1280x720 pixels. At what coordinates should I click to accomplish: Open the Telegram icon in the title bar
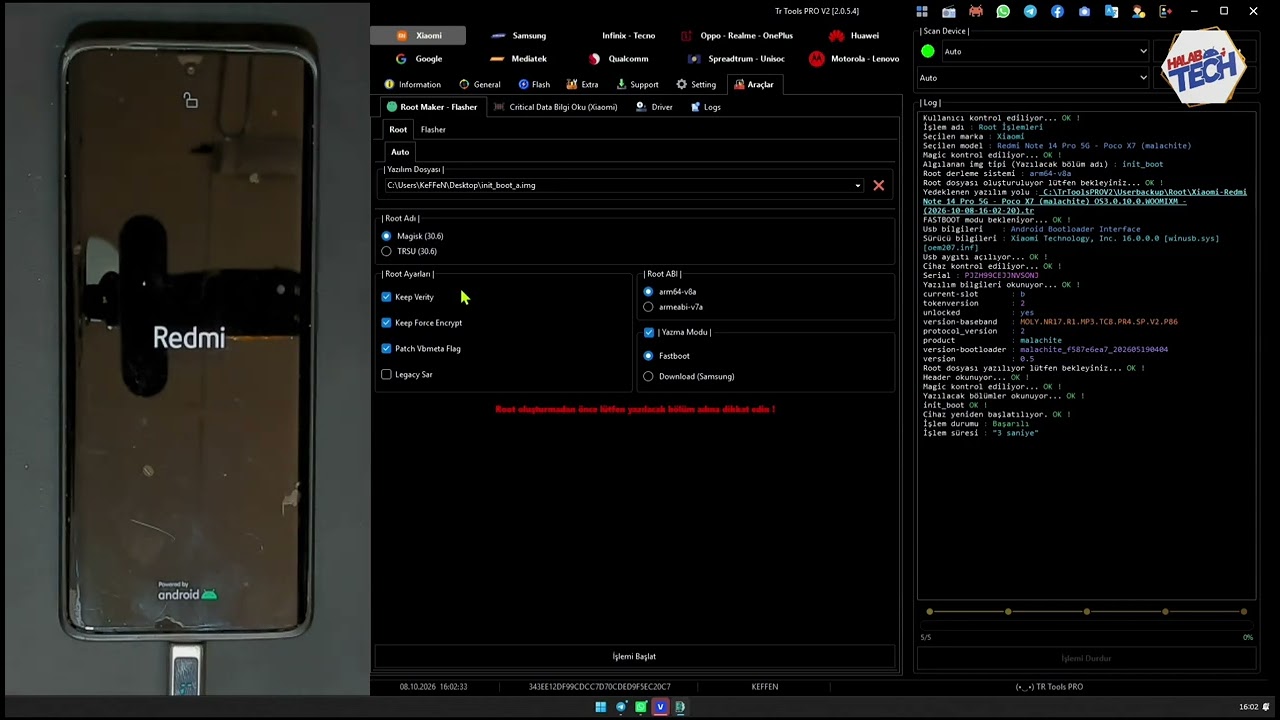coord(1030,11)
